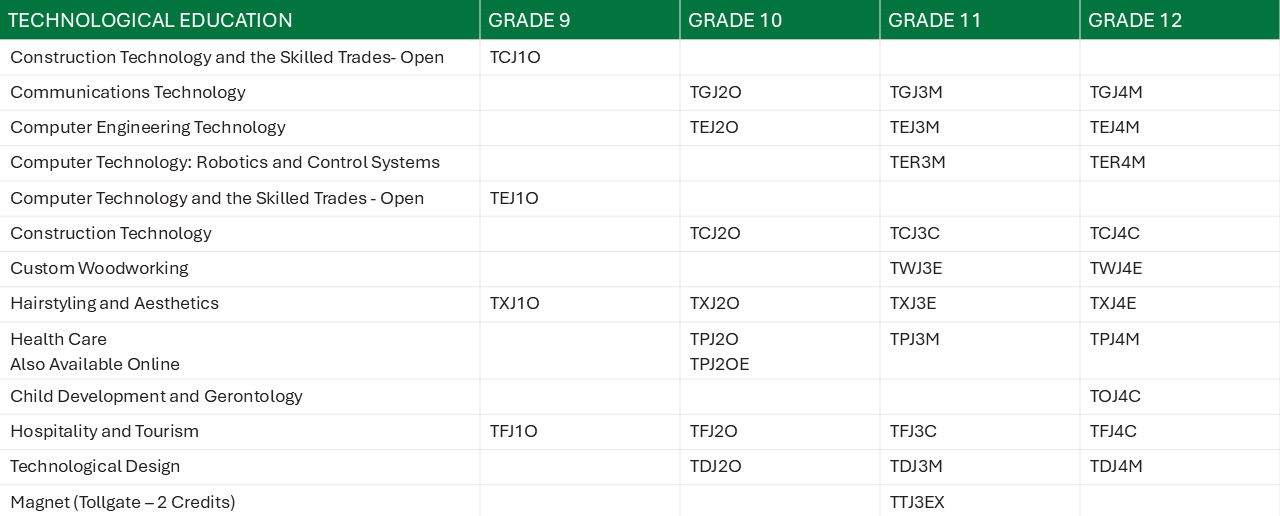The height and width of the screenshot is (516, 1280).
Task: Select the Custom Woodworking row label
Action: 99,268
